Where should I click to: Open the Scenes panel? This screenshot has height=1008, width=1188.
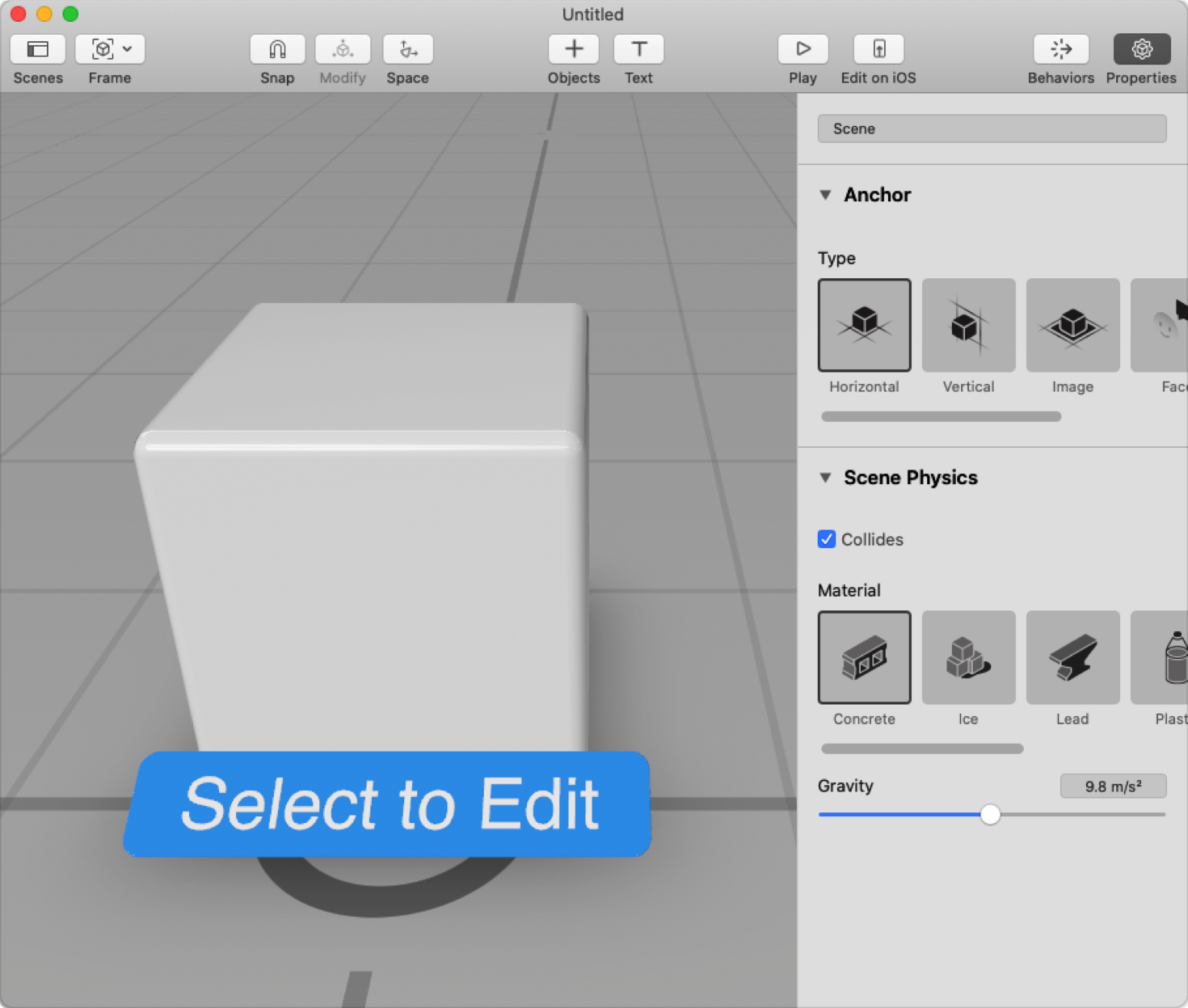37,49
